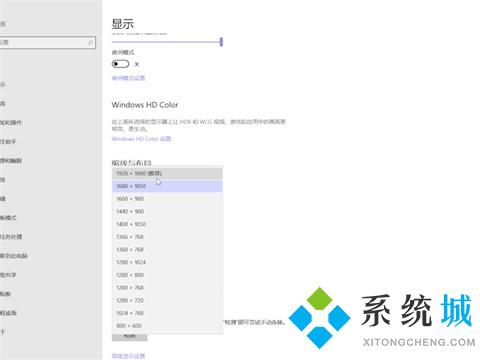Choose 1600 × 900 resolution option
Screen dimensions: 480x360
[x=167, y=199]
